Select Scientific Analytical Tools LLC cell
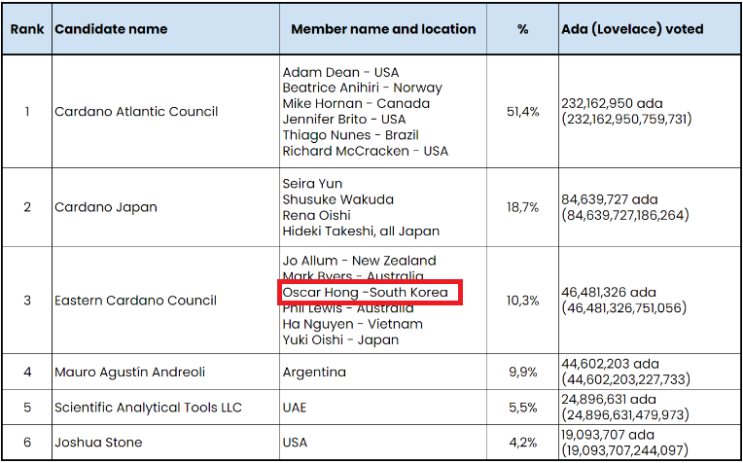 (148, 407)
